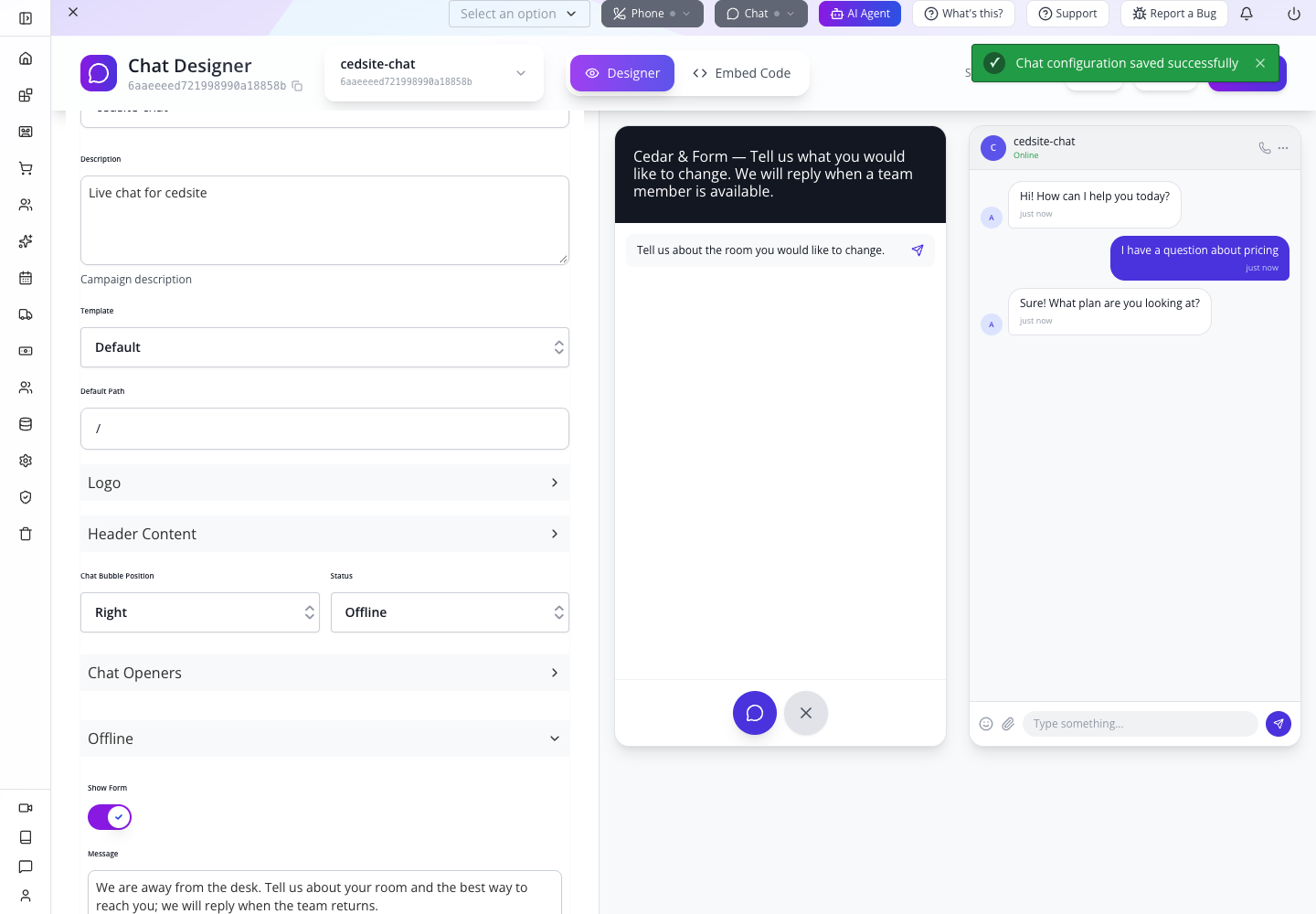1316x914 pixels.
Task: Expand the Chat Openers section
Action: tap(324, 673)
